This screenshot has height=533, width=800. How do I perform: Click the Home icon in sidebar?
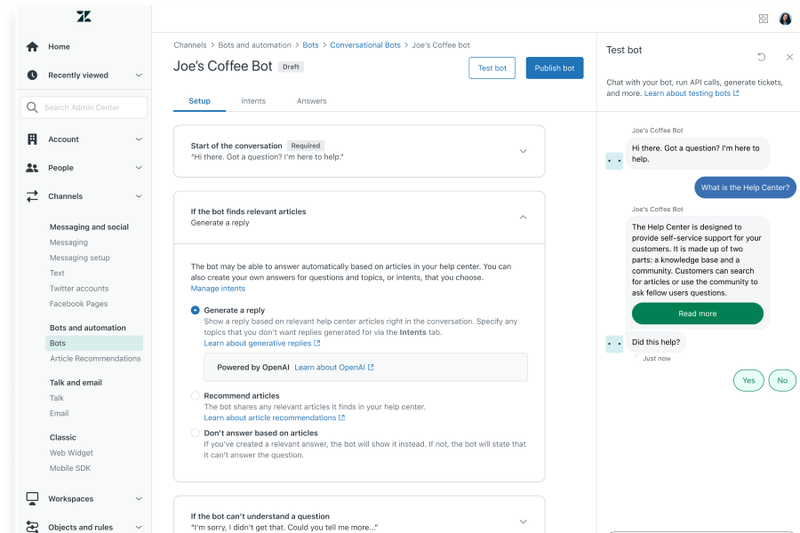click(32, 46)
